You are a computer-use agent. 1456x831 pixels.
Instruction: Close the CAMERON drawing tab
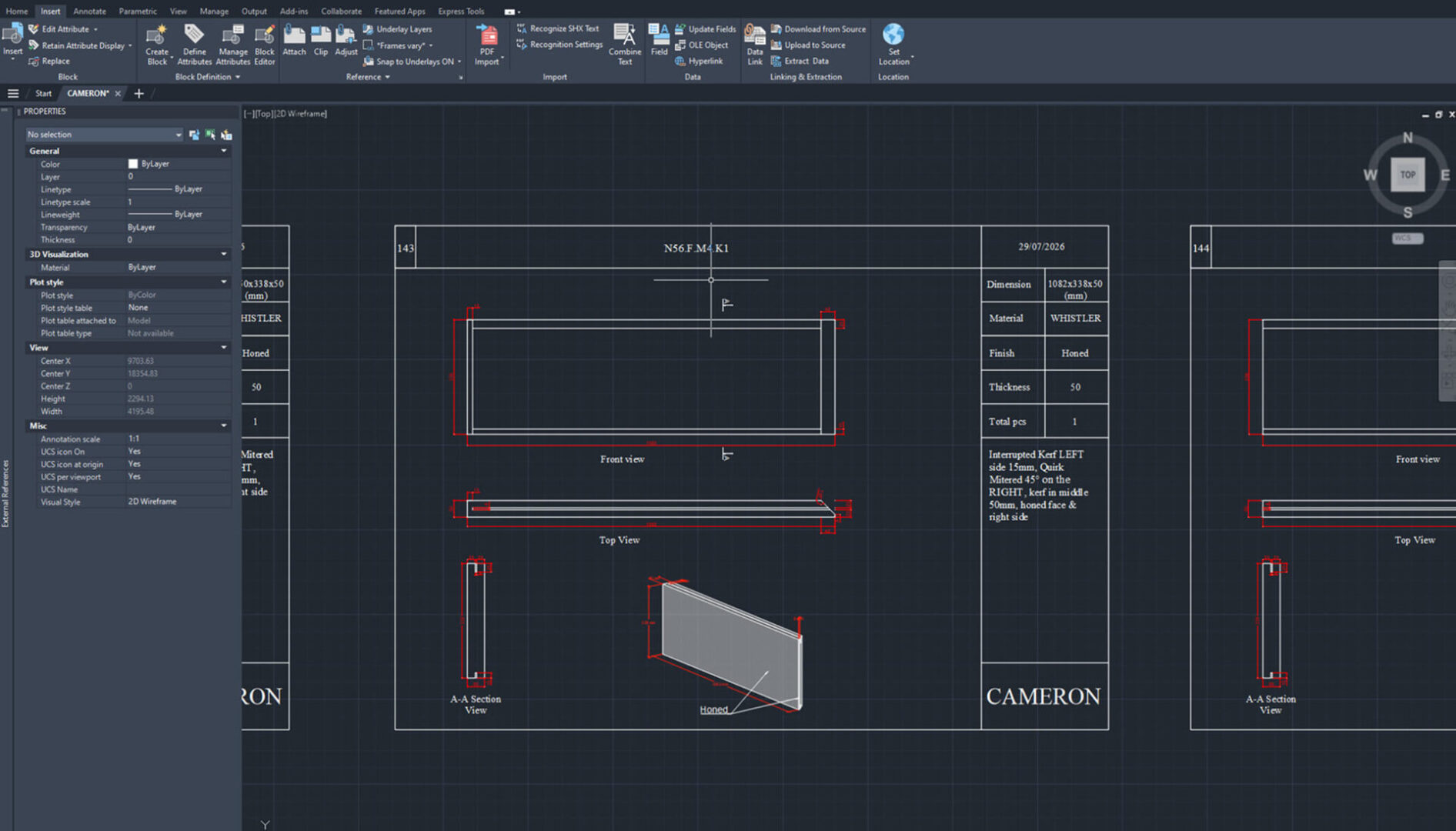click(x=118, y=94)
